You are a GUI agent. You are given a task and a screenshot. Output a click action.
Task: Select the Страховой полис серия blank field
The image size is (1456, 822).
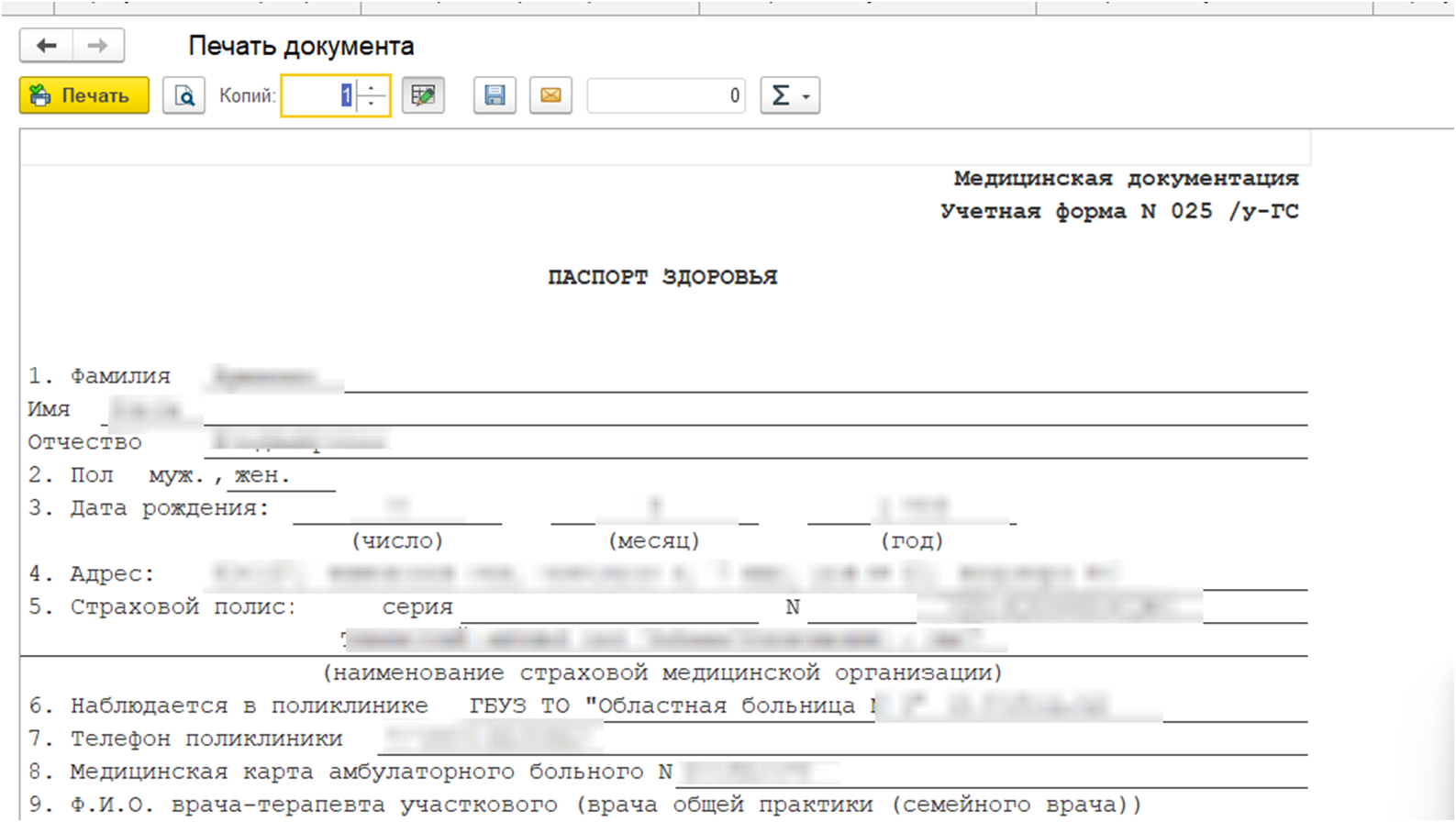(x=609, y=607)
